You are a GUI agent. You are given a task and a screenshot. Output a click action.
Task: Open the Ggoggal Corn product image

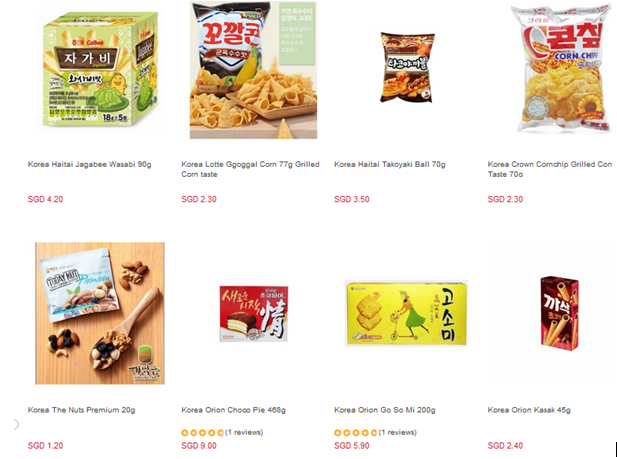pyautogui.click(x=253, y=70)
